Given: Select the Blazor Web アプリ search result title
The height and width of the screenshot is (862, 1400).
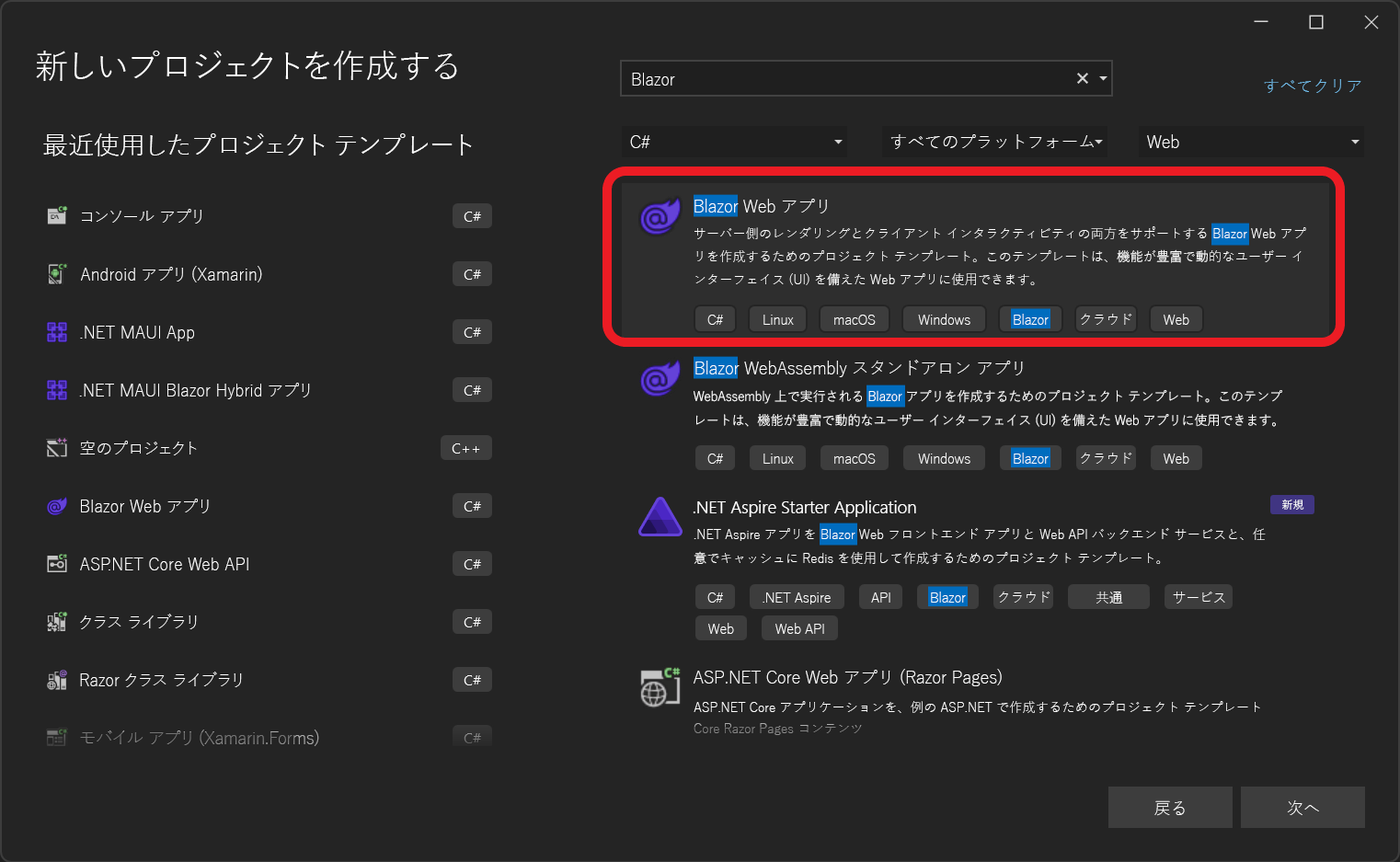Looking at the screenshot, I should (x=762, y=206).
